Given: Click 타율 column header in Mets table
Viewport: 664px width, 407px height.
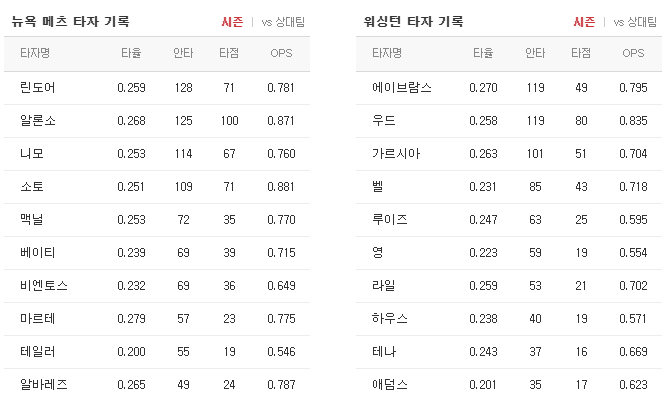Looking at the screenshot, I should (131, 54).
